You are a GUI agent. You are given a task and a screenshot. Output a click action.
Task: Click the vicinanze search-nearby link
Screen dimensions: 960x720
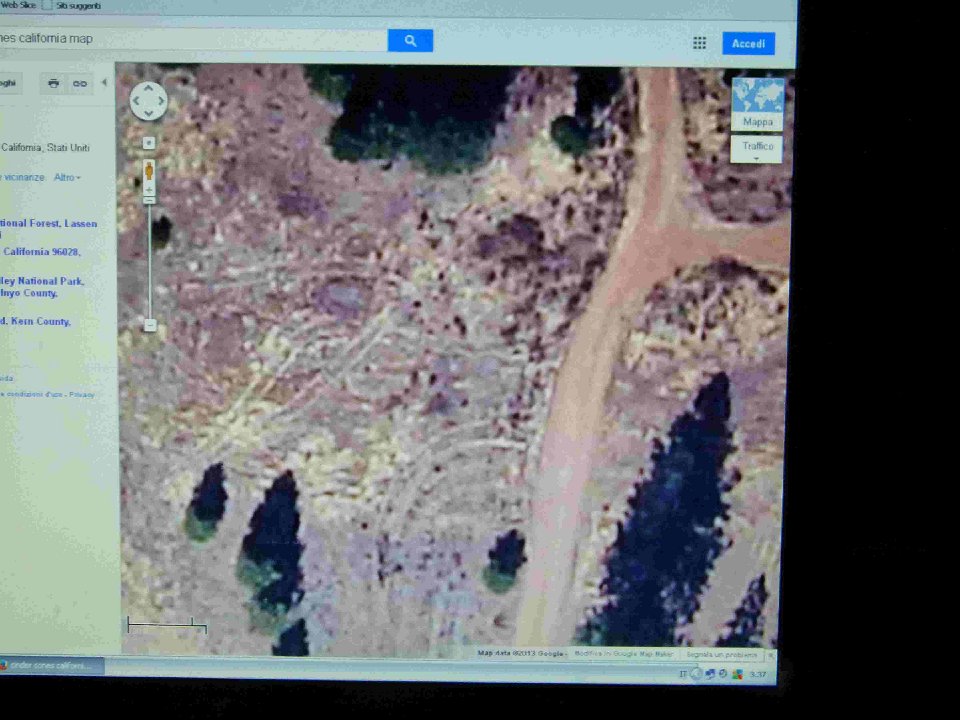(x=24, y=178)
